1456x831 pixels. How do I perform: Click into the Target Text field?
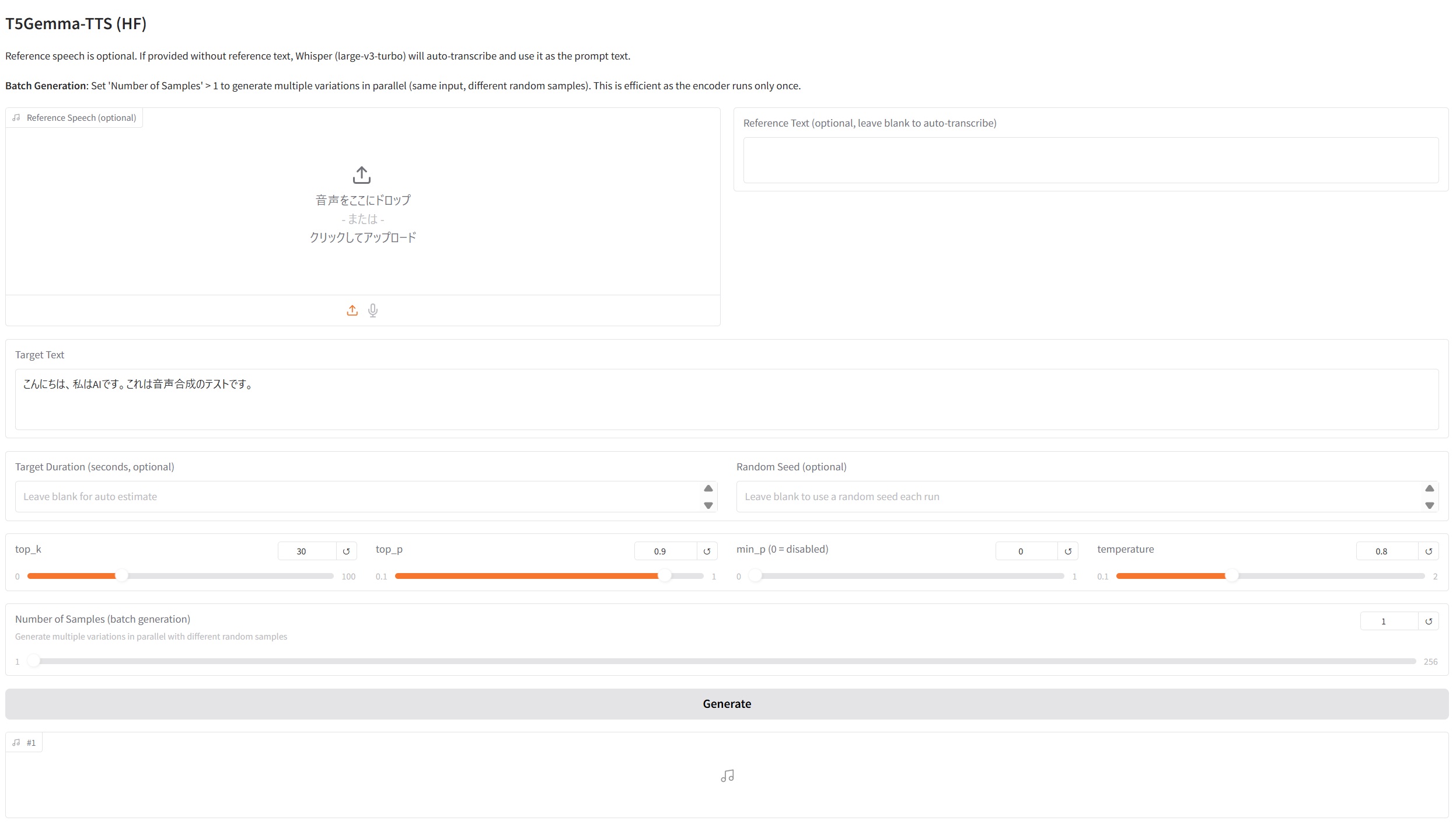727,399
